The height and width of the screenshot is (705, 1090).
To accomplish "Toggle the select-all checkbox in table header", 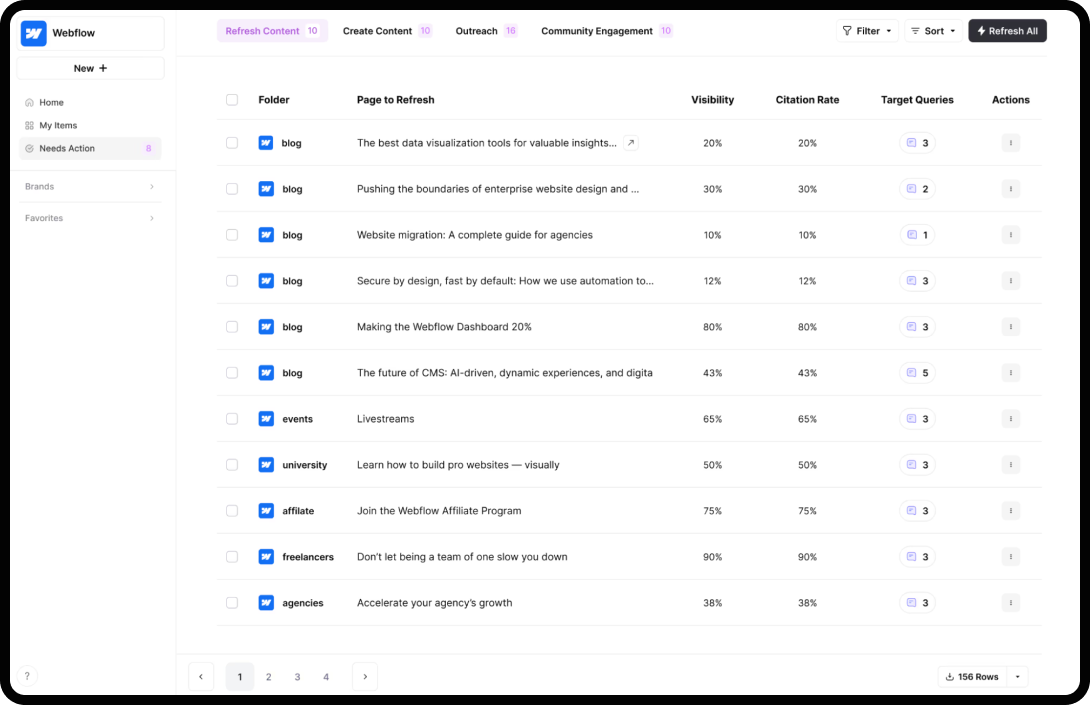I will click(232, 100).
